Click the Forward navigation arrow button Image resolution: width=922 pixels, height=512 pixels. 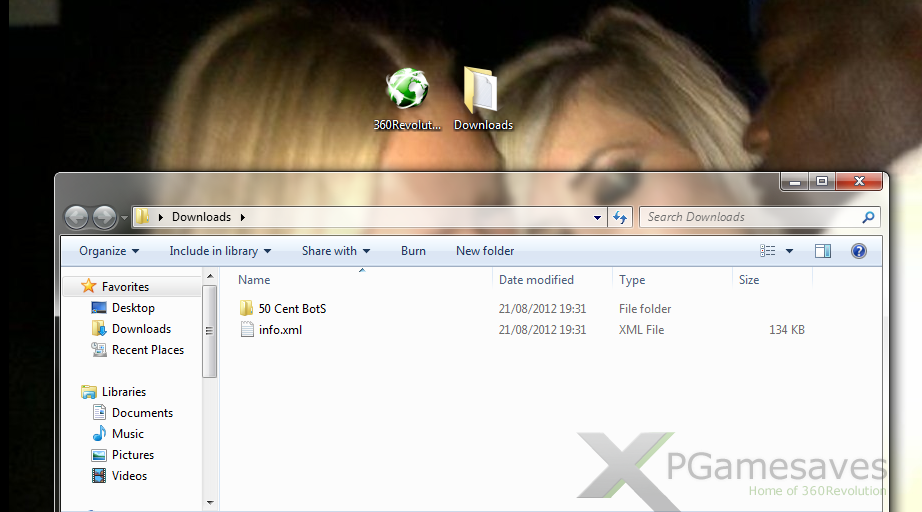coord(104,217)
